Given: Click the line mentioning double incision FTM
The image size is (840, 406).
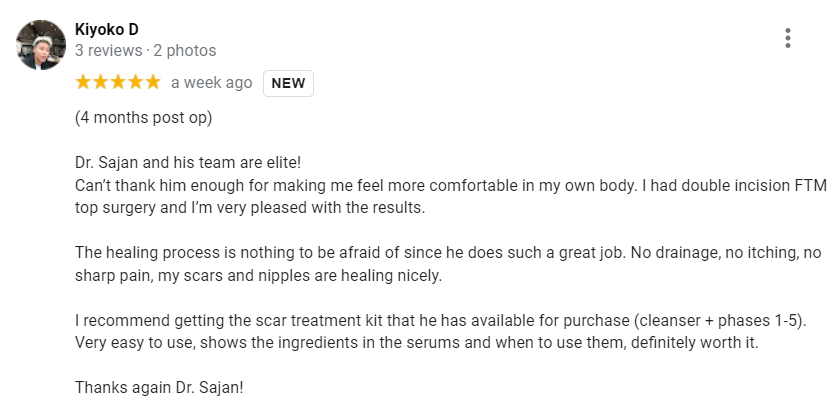Looking at the screenshot, I should click(451, 185).
